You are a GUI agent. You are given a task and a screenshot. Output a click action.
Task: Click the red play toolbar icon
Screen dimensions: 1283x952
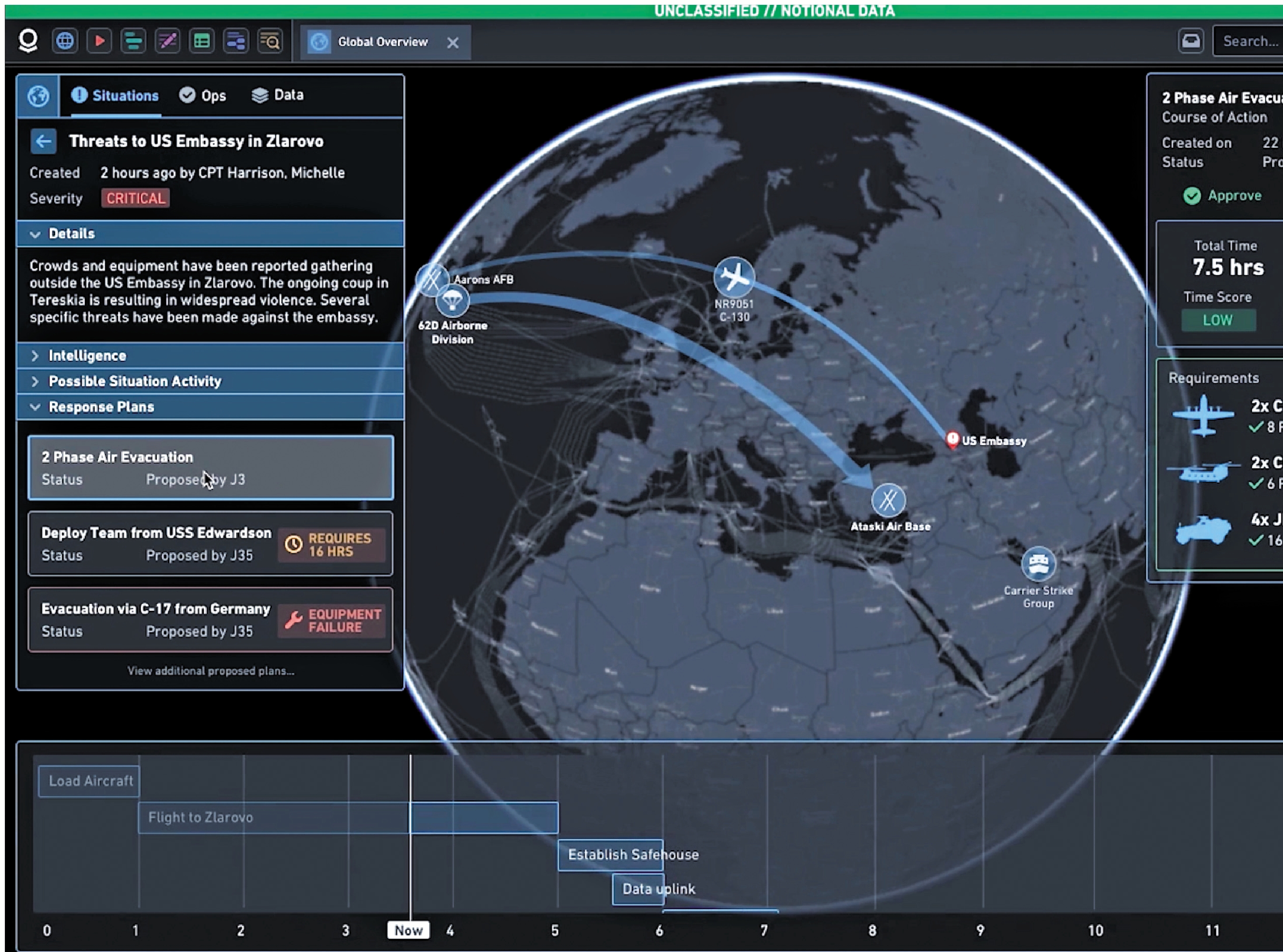99,41
